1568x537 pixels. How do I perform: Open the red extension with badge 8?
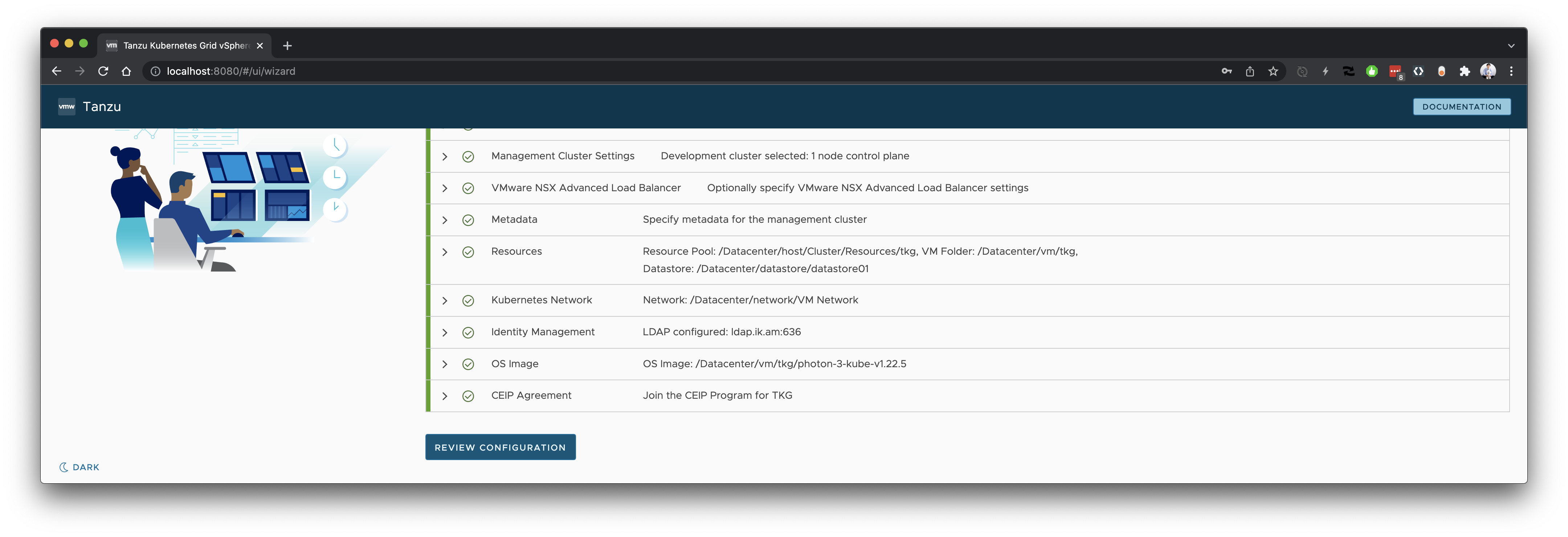1395,72
